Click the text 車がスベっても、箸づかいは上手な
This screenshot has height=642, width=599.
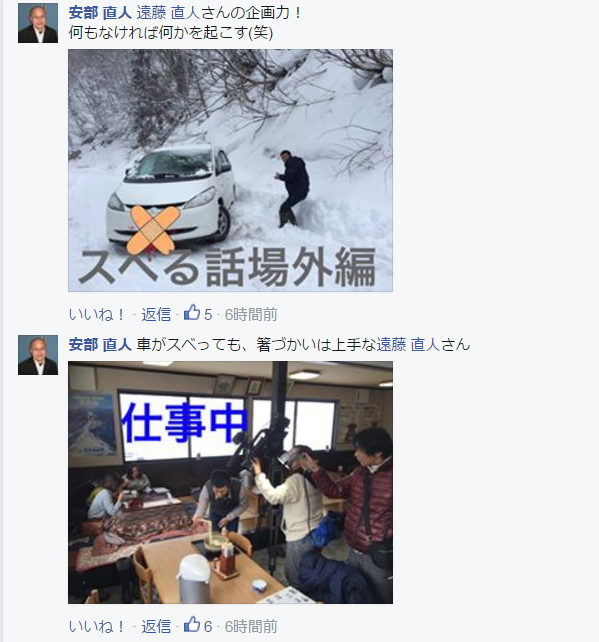click(256, 345)
